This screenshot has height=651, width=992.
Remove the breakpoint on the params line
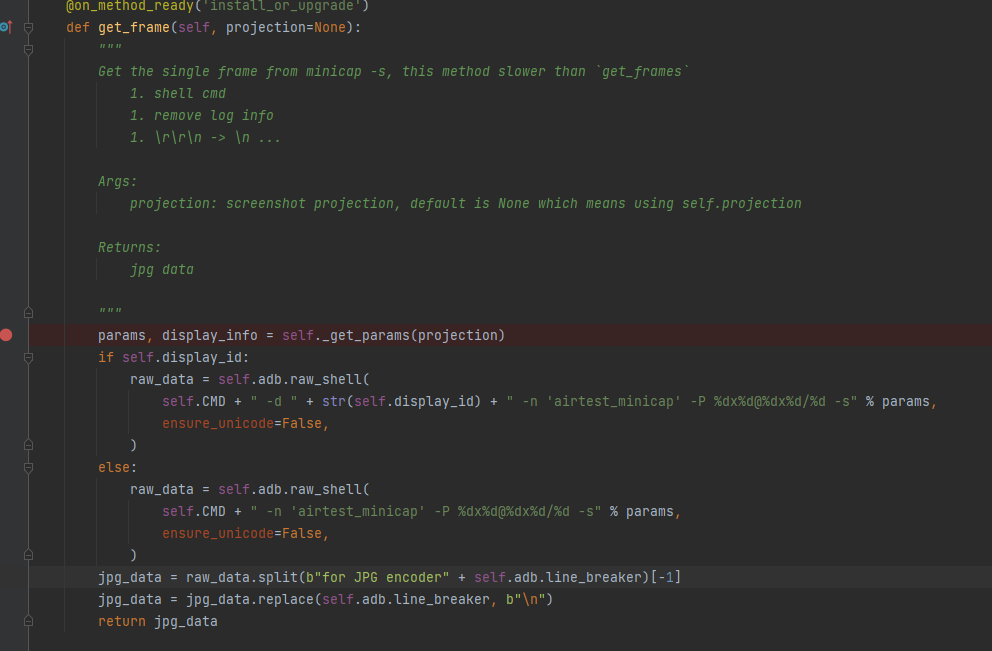coord(6,335)
